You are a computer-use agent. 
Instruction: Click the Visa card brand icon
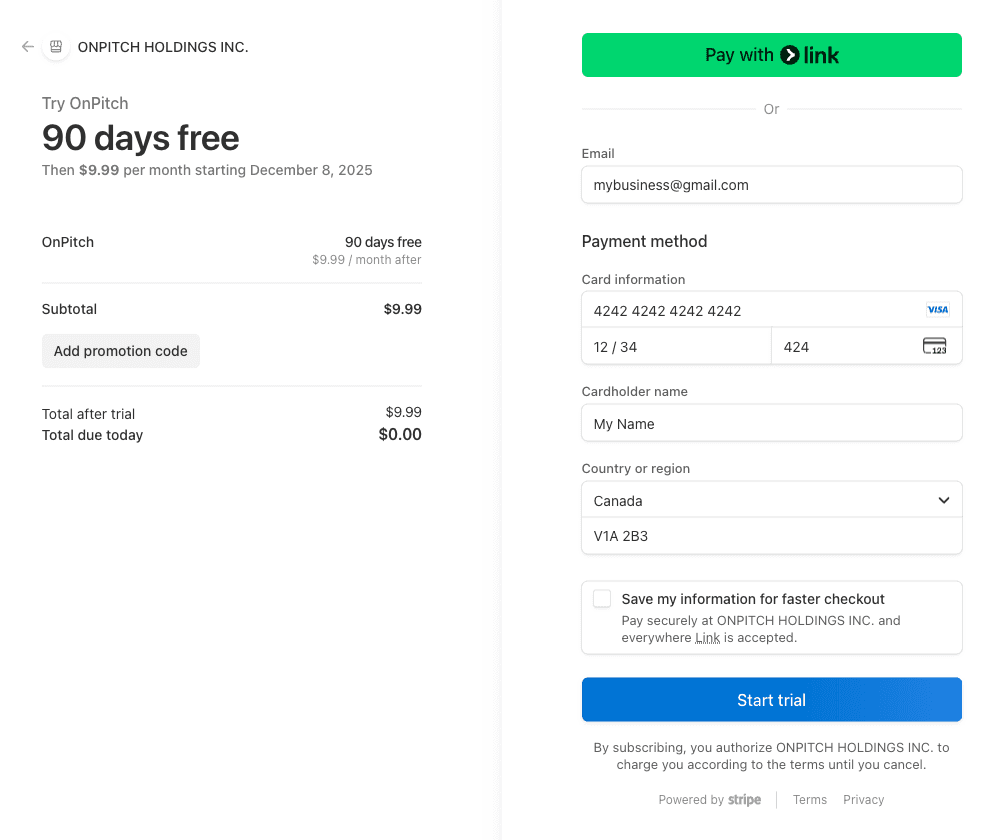pyautogui.click(x=937, y=310)
